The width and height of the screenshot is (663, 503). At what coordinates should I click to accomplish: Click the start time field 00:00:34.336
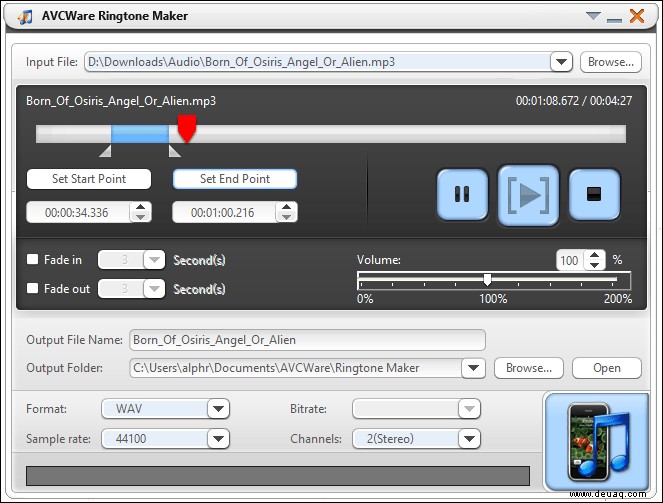[77, 212]
